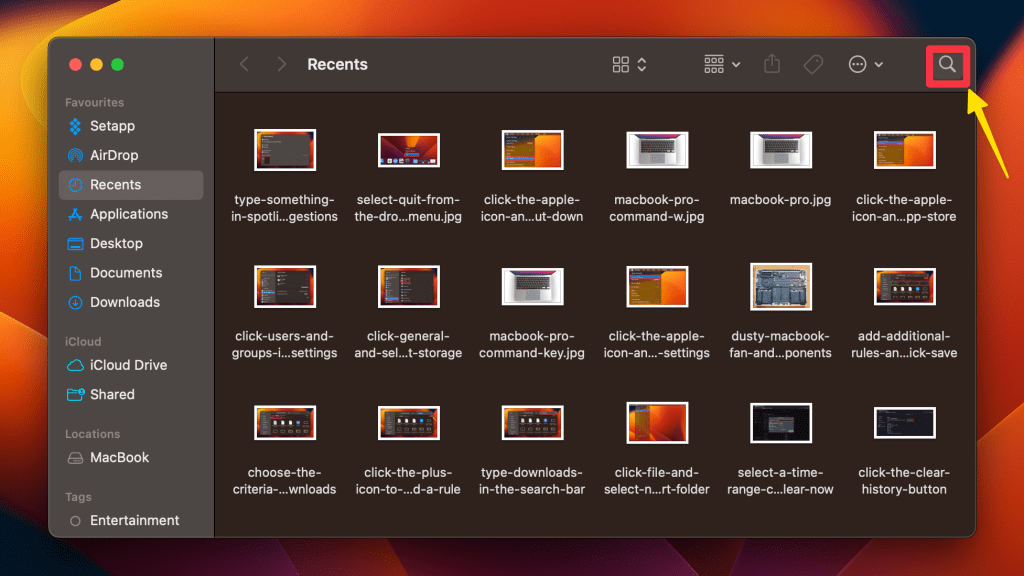The height and width of the screenshot is (576, 1024).
Task: Open AirDrop from the sidebar
Action: point(113,155)
